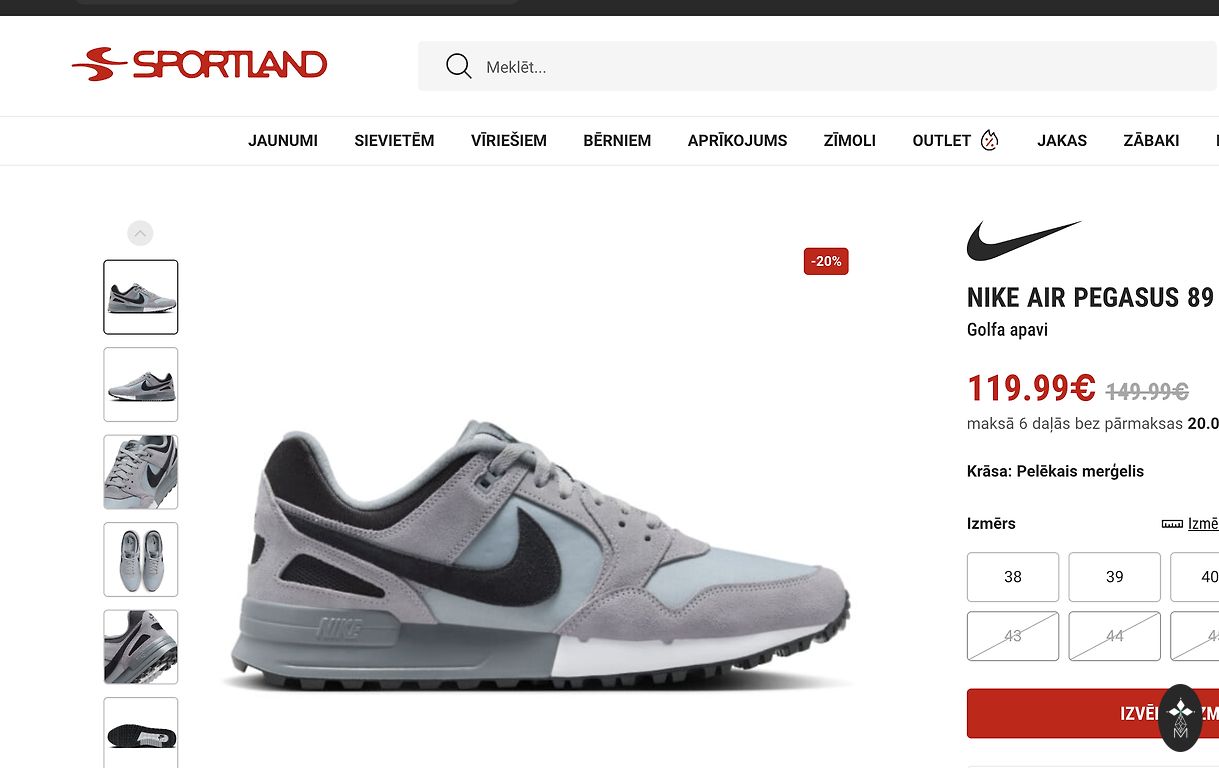Click the Sportland logo

pos(199,65)
